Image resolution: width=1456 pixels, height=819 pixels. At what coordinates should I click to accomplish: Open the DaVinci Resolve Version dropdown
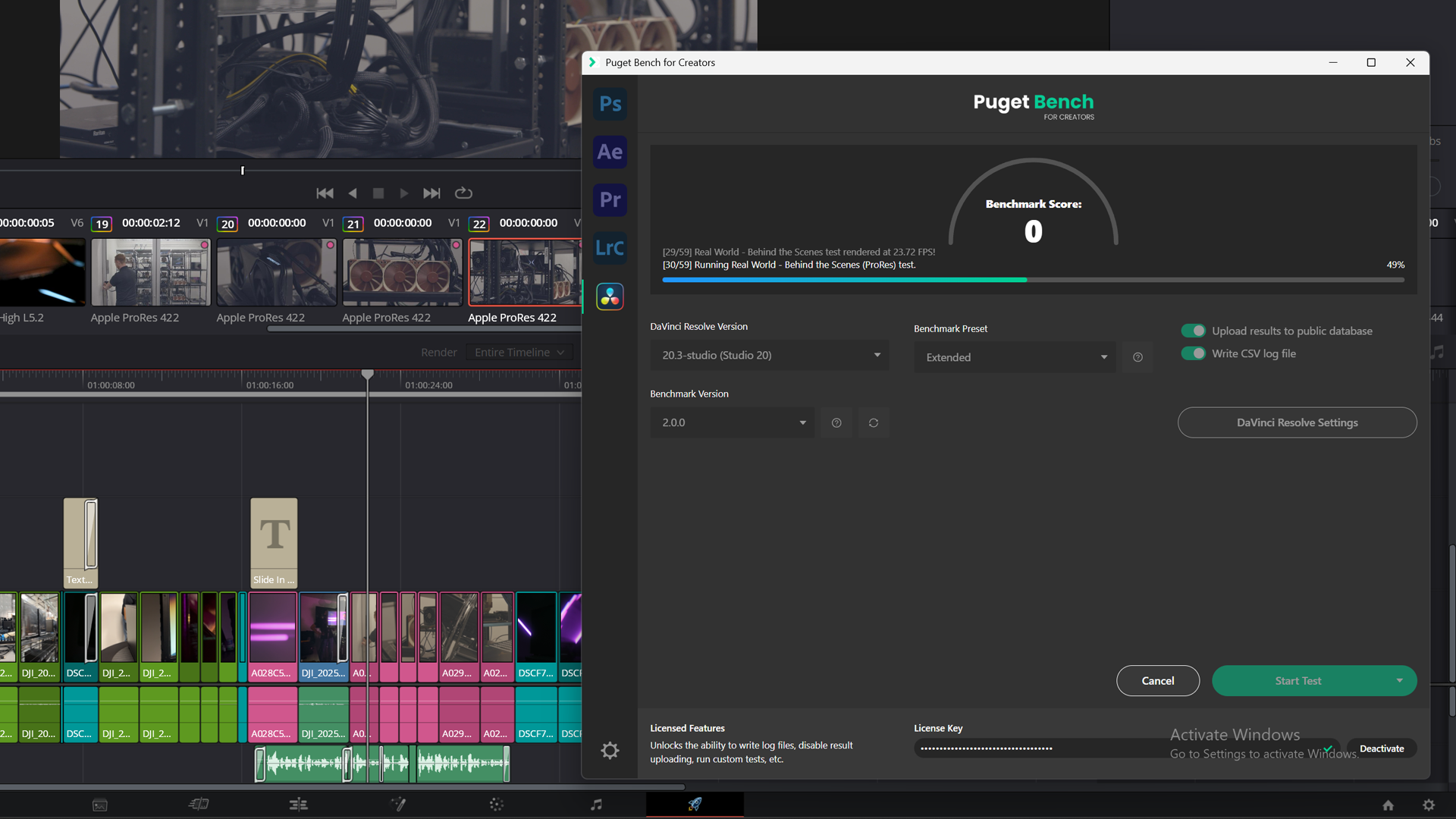[769, 355]
